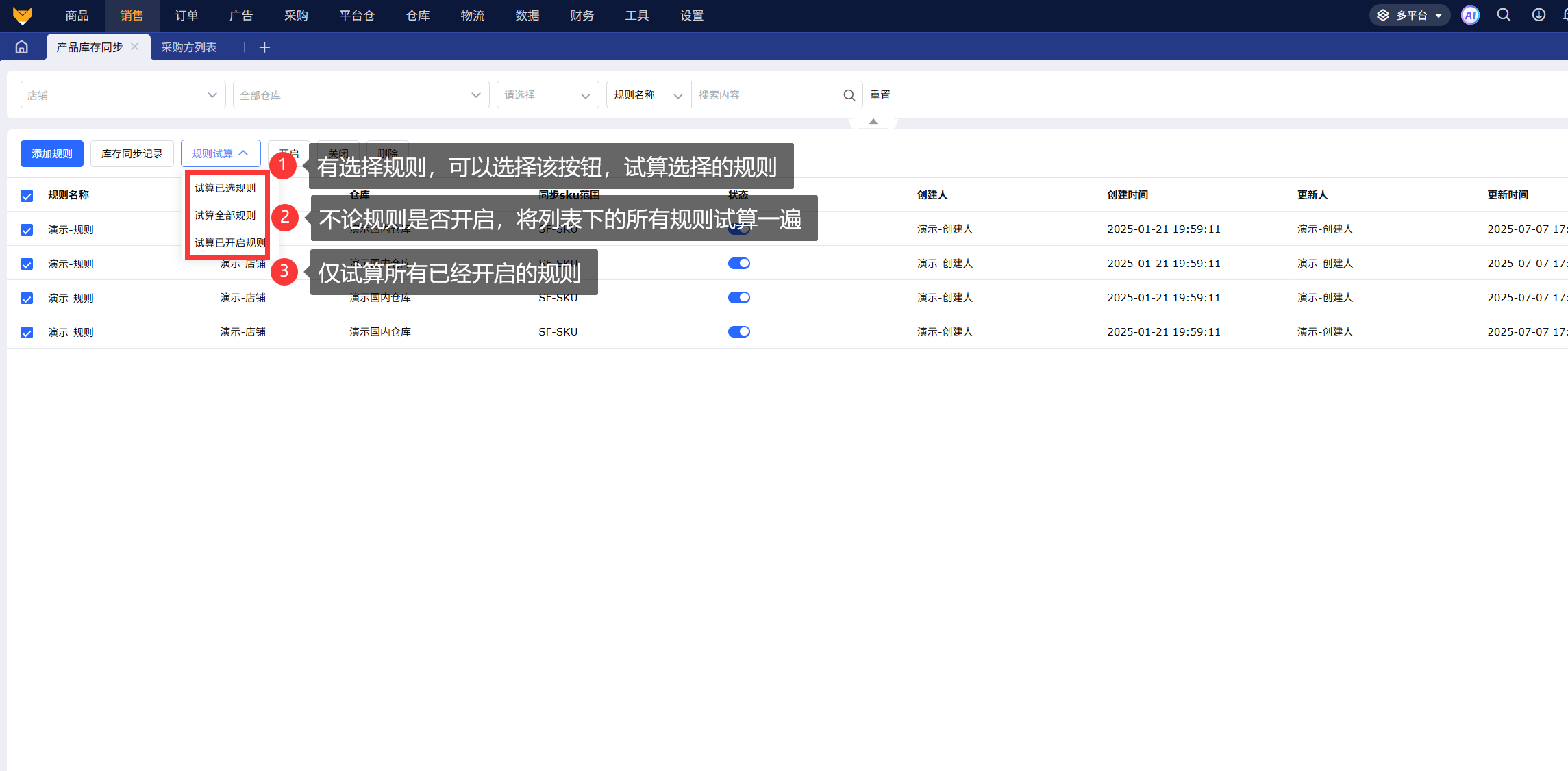Collapse the filter panel with up arrow

[873, 121]
